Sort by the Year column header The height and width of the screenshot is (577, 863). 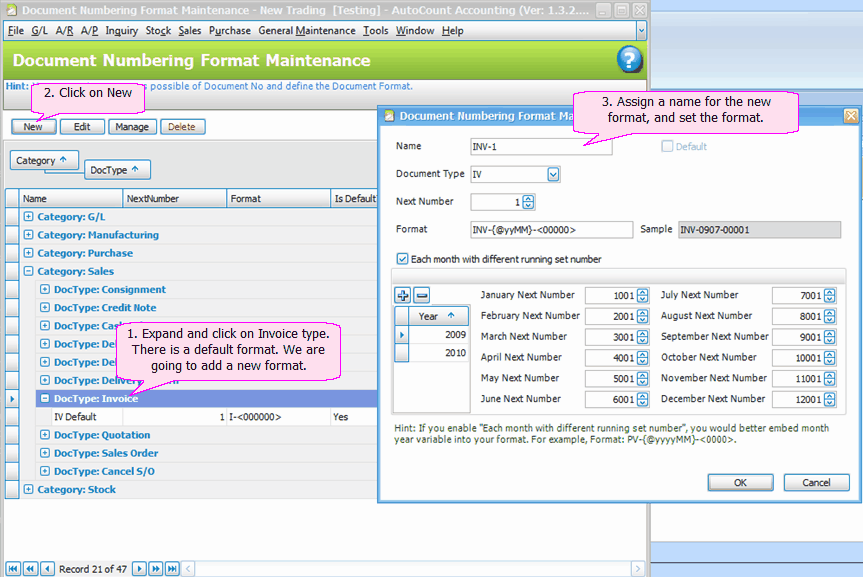438,316
